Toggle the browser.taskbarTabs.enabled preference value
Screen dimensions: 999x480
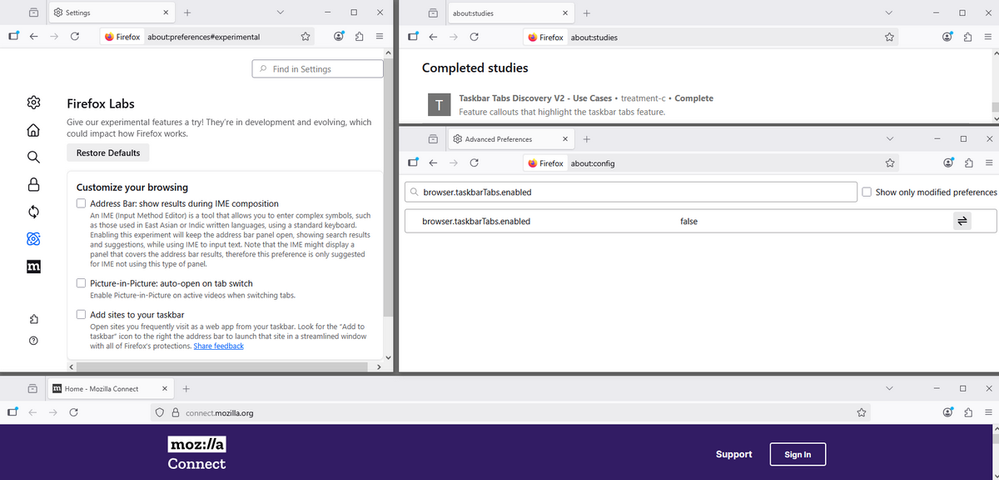(x=962, y=221)
